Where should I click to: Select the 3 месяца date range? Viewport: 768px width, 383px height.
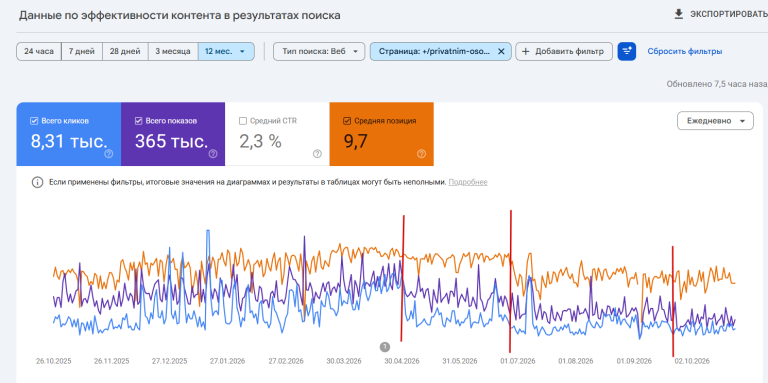pyautogui.click(x=173, y=51)
